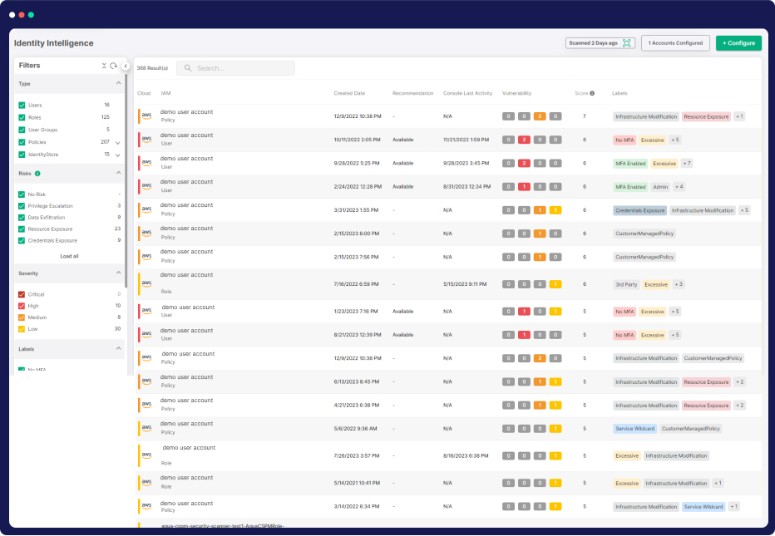The height and width of the screenshot is (536, 775).
Task: Collapse the Filters panel with the arrow icon
Action: click(125, 65)
